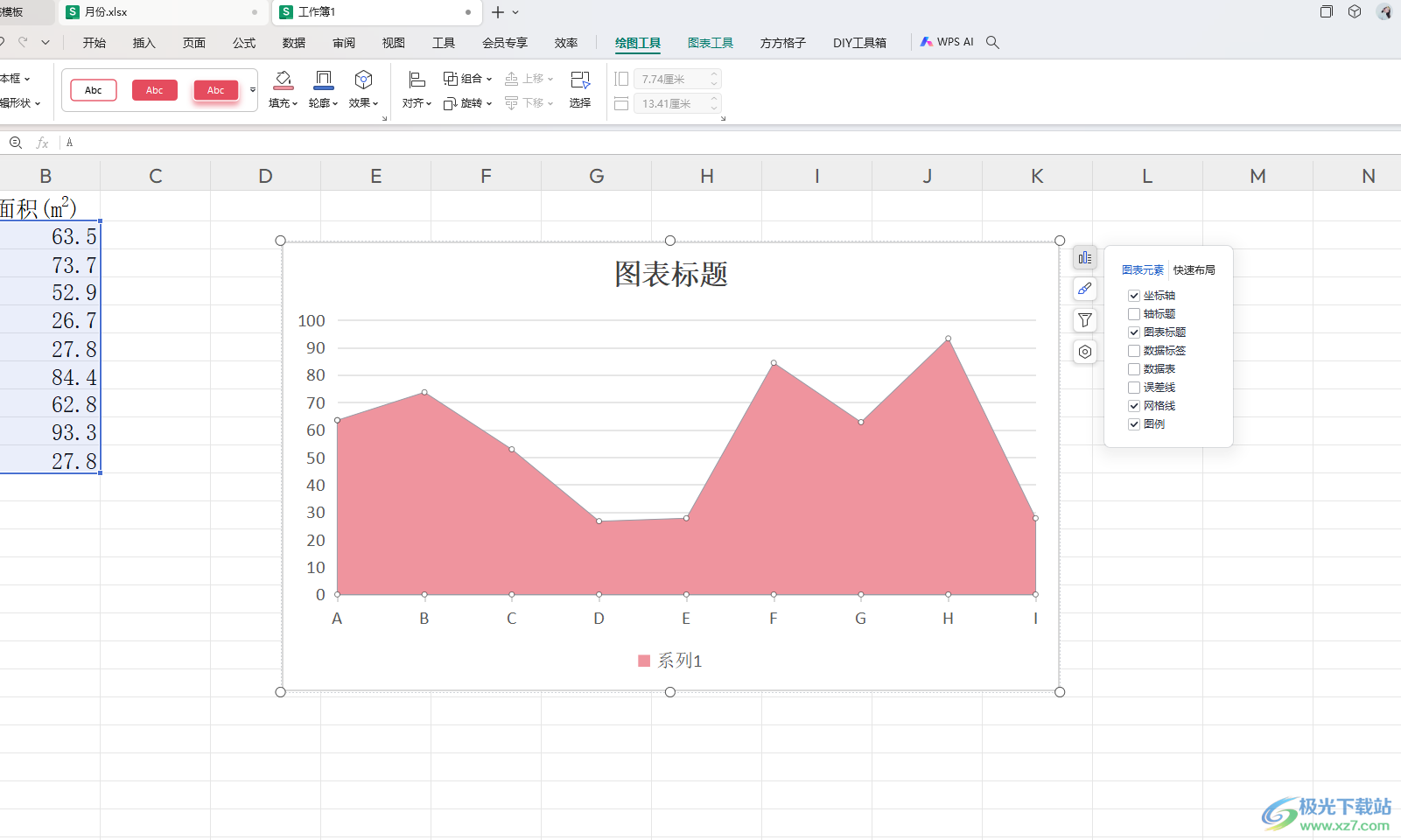Open the 旋转 rotate dropdown
Viewport: 1401px width, 840px height.
click(x=468, y=103)
